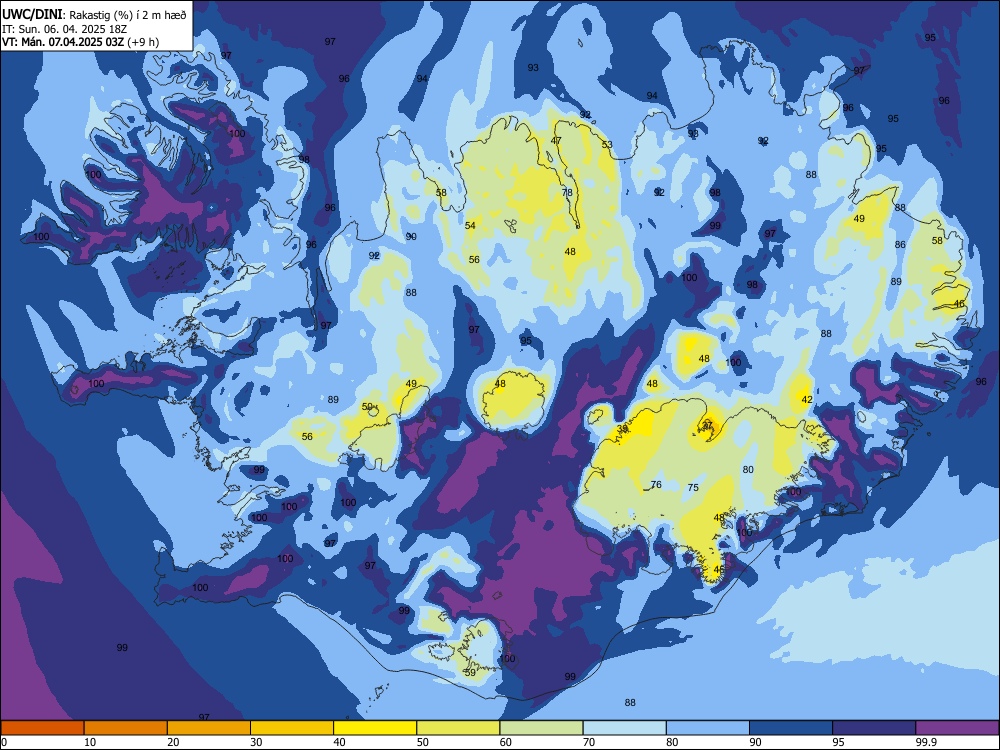The width and height of the screenshot is (1000, 750).
Task: Select the purple legend swatch above 99.9
Action: coord(957,728)
